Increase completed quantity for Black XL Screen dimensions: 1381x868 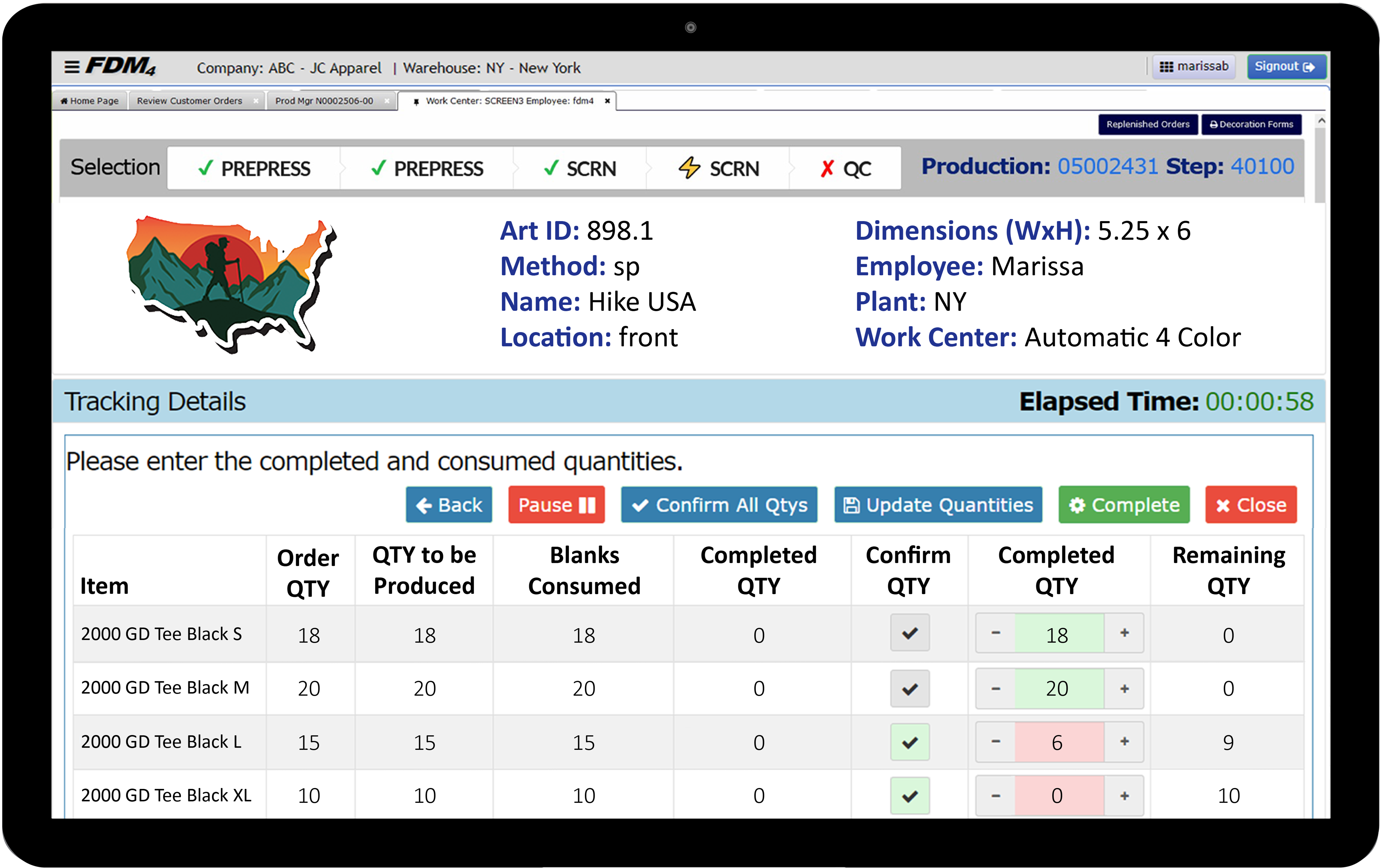click(1124, 796)
